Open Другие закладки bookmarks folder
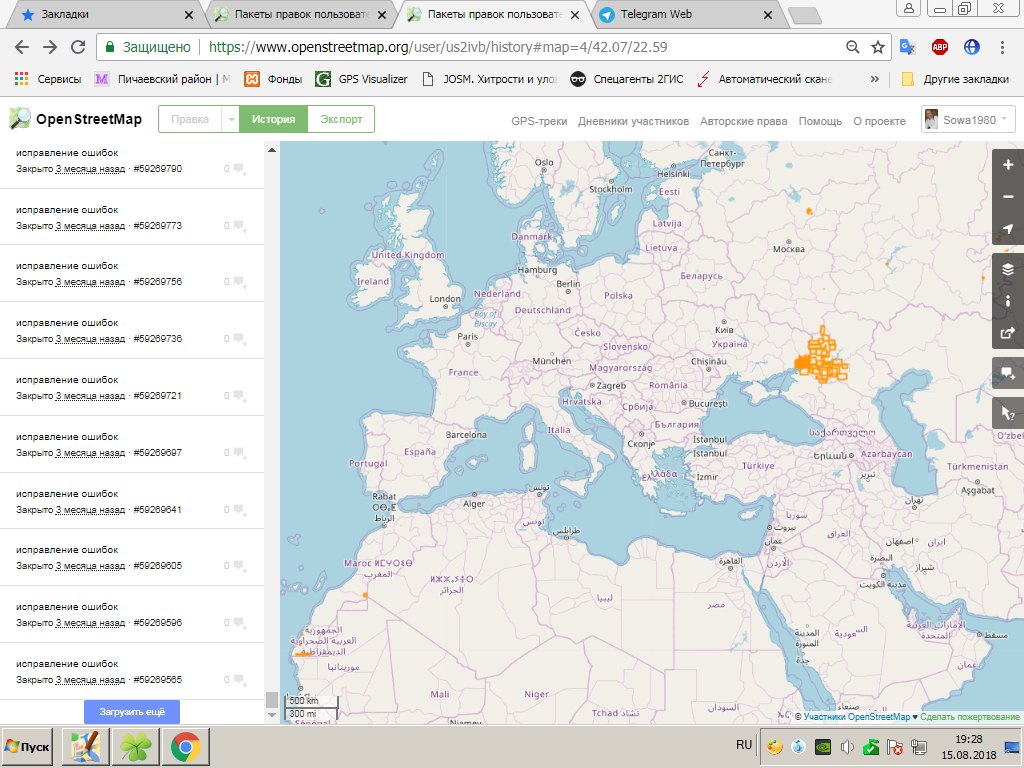1024x768 pixels. point(956,79)
